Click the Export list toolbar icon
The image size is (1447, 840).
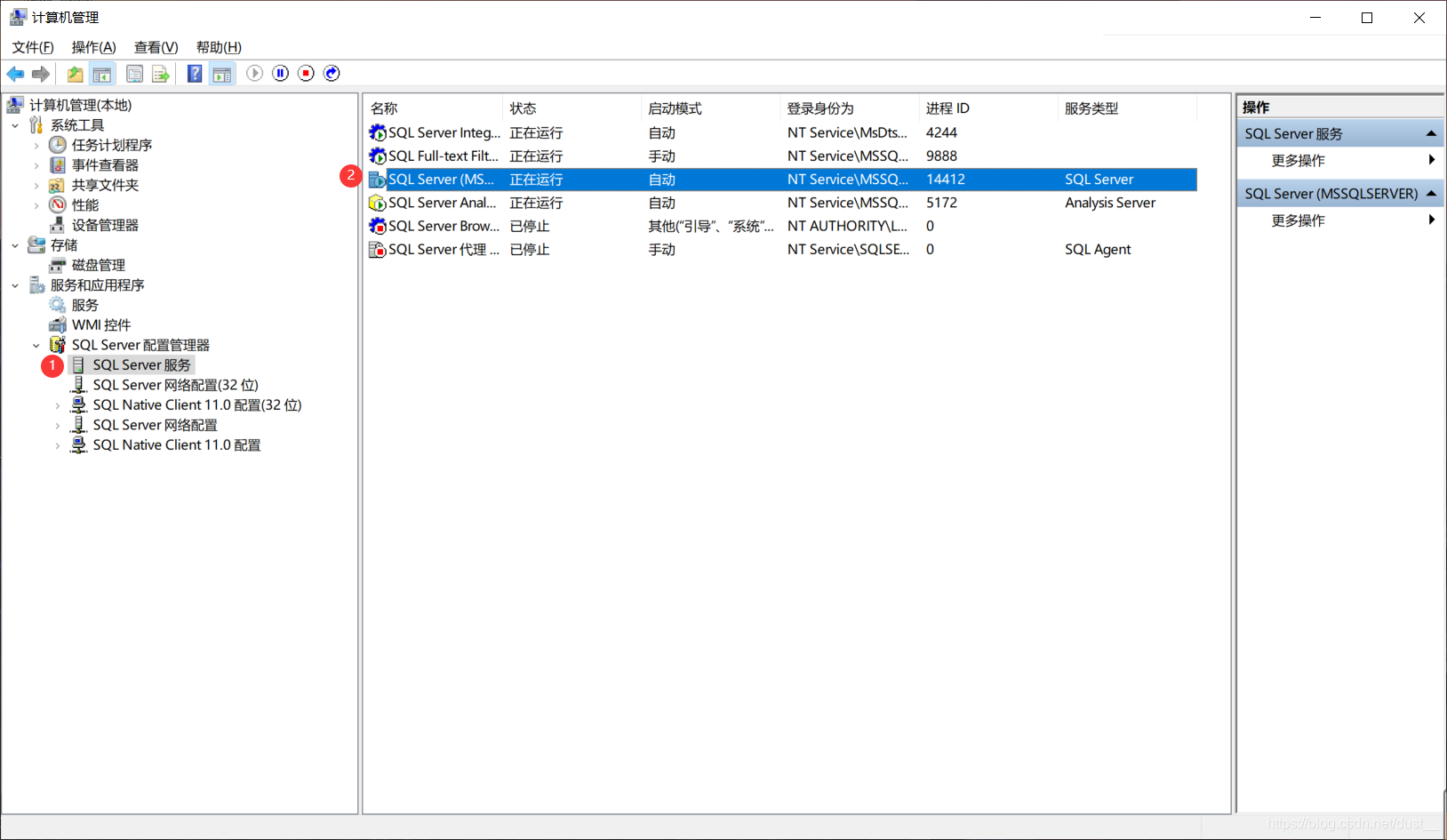coord(161,74)
